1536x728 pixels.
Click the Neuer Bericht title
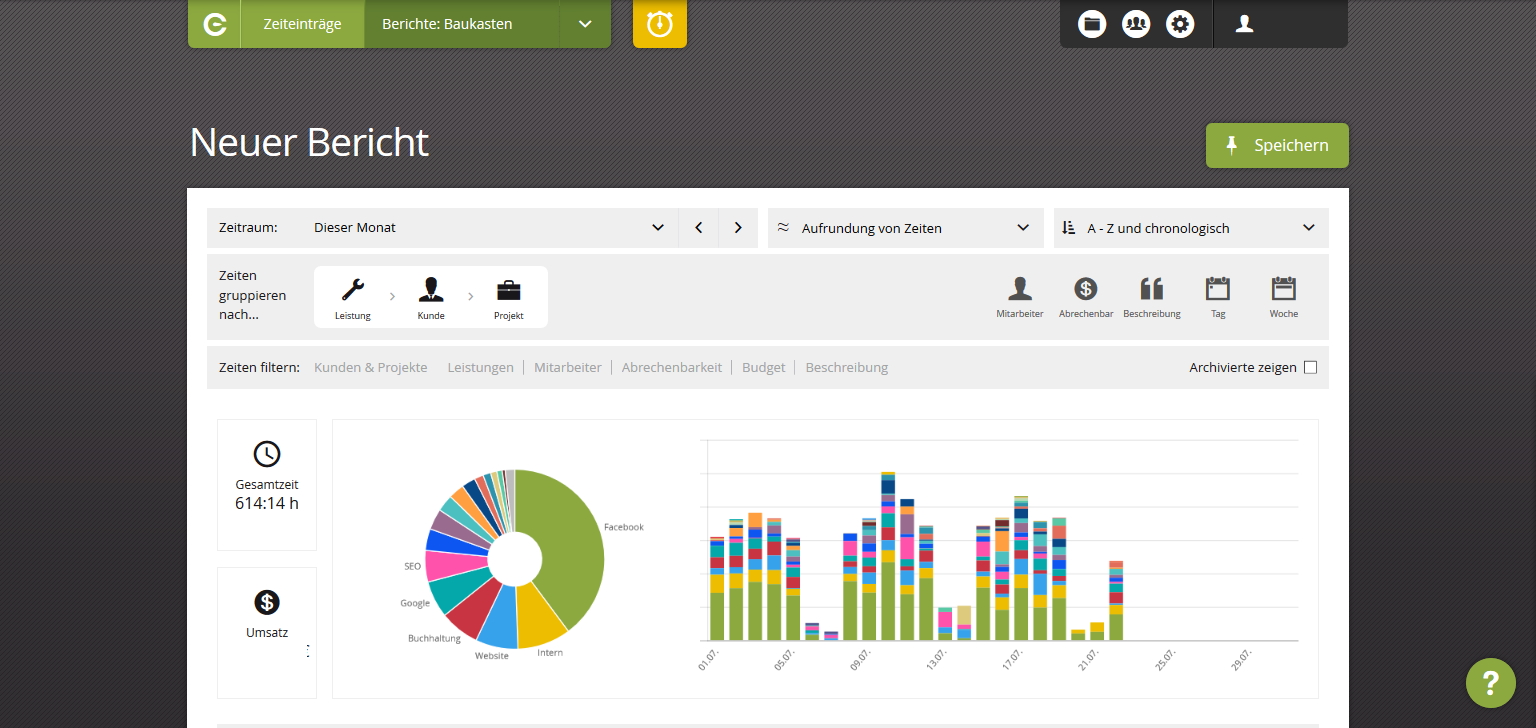coord(309,143)
